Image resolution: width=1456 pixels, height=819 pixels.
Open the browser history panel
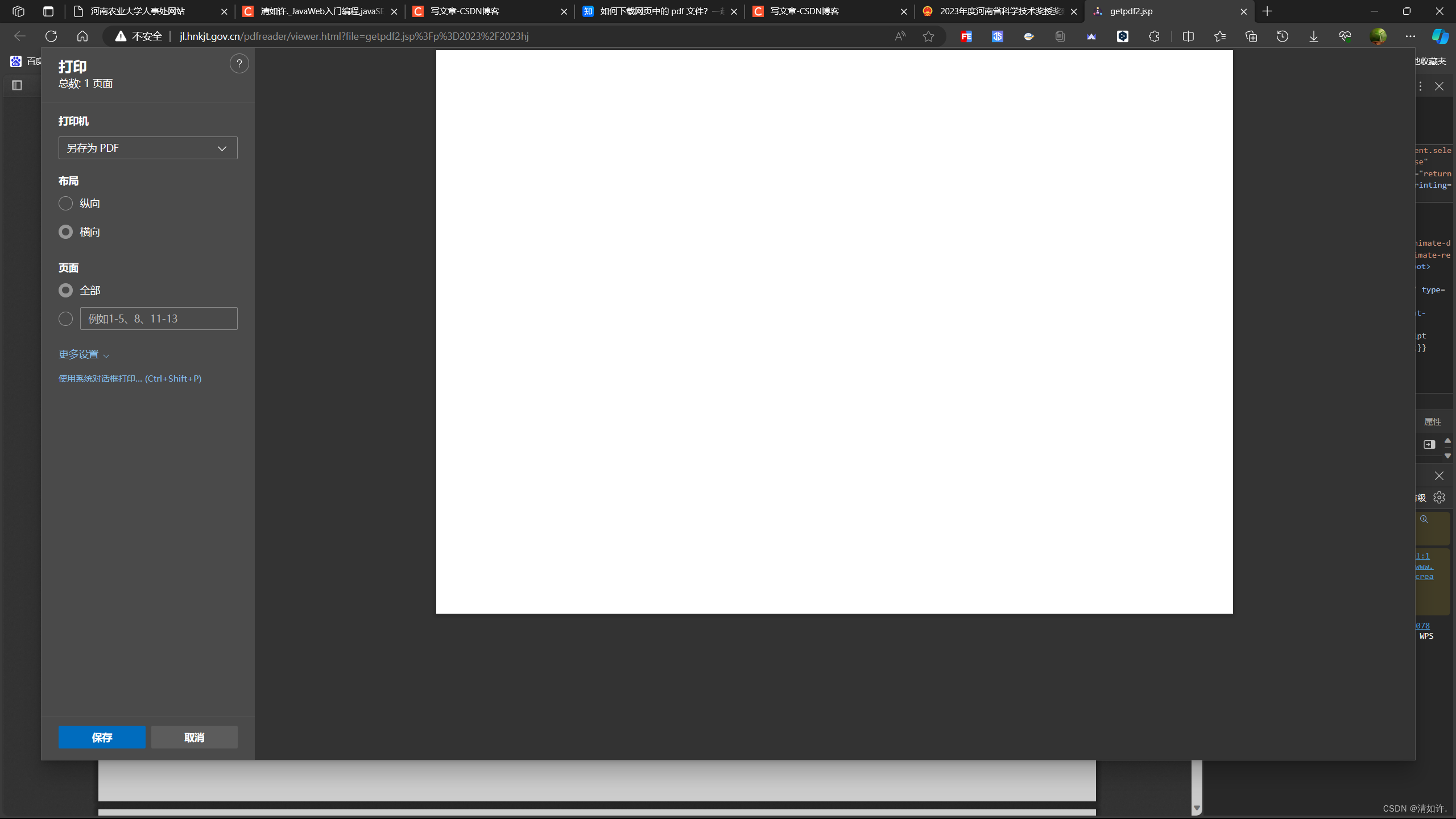coord(1282,36)
